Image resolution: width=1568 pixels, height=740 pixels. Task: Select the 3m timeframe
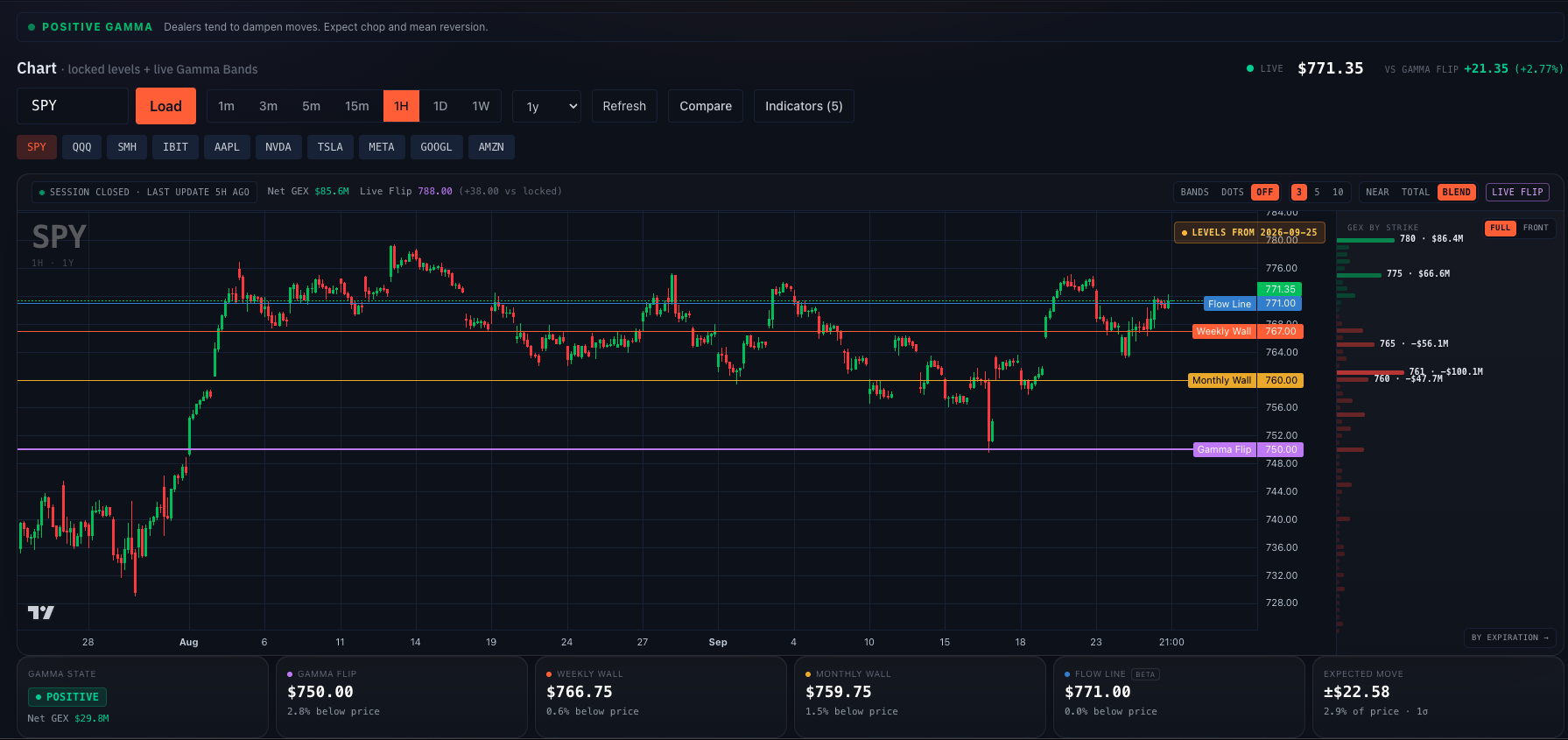click(268, 106)
